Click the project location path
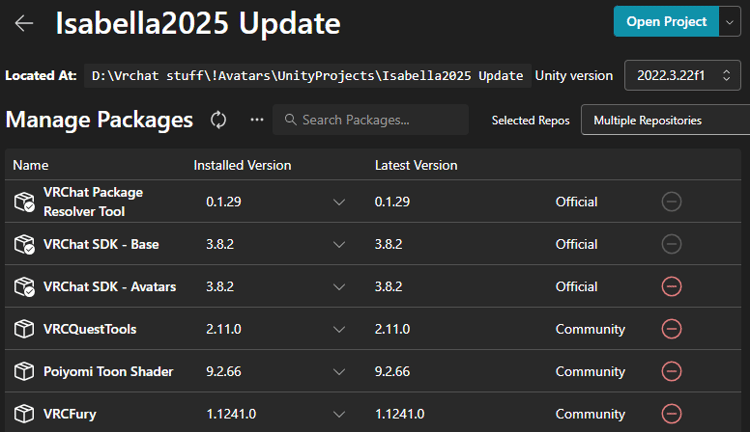Screen dimensions: 750x432 307,76
